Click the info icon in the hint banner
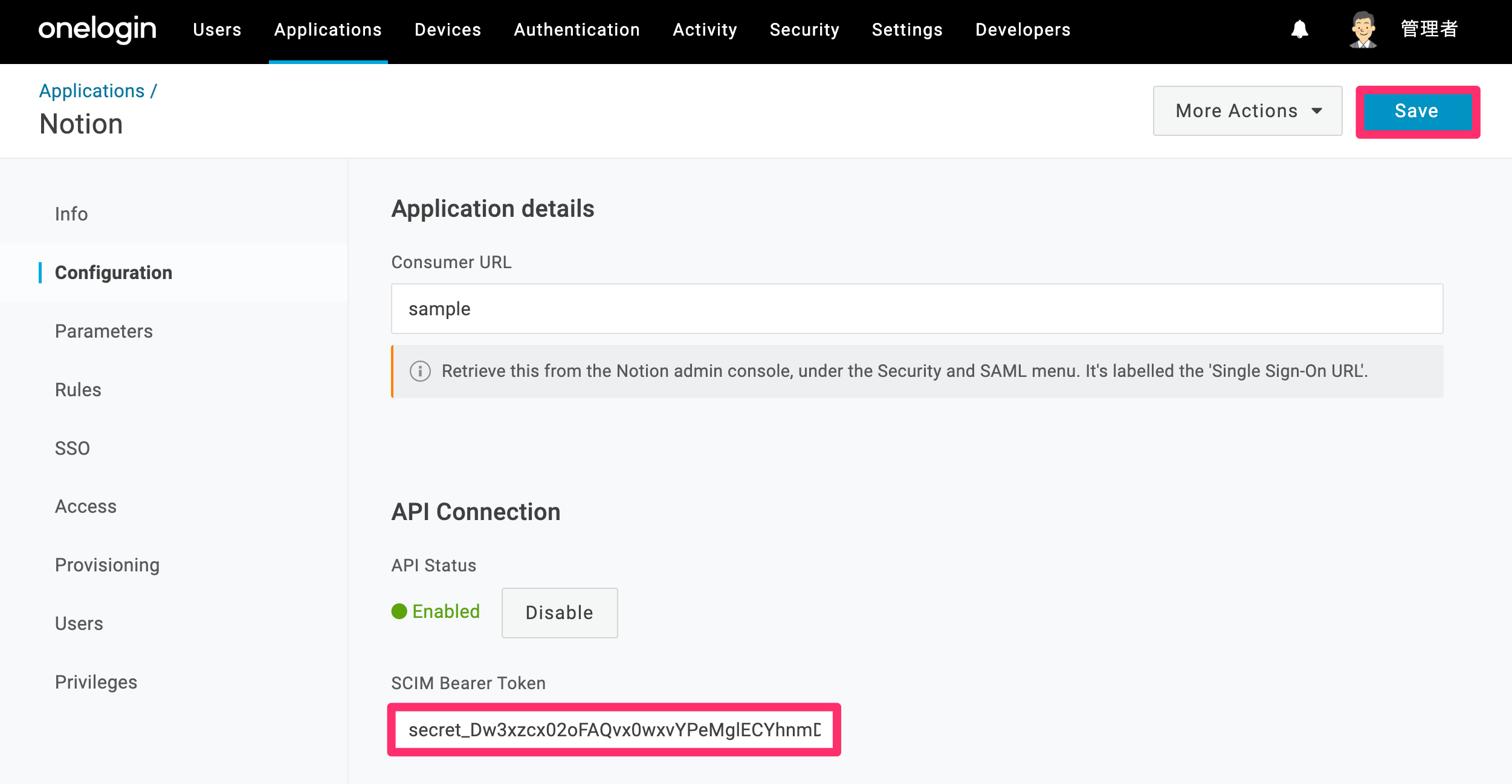The width and height of the screenshot is (1512, 784). (420, 371)
